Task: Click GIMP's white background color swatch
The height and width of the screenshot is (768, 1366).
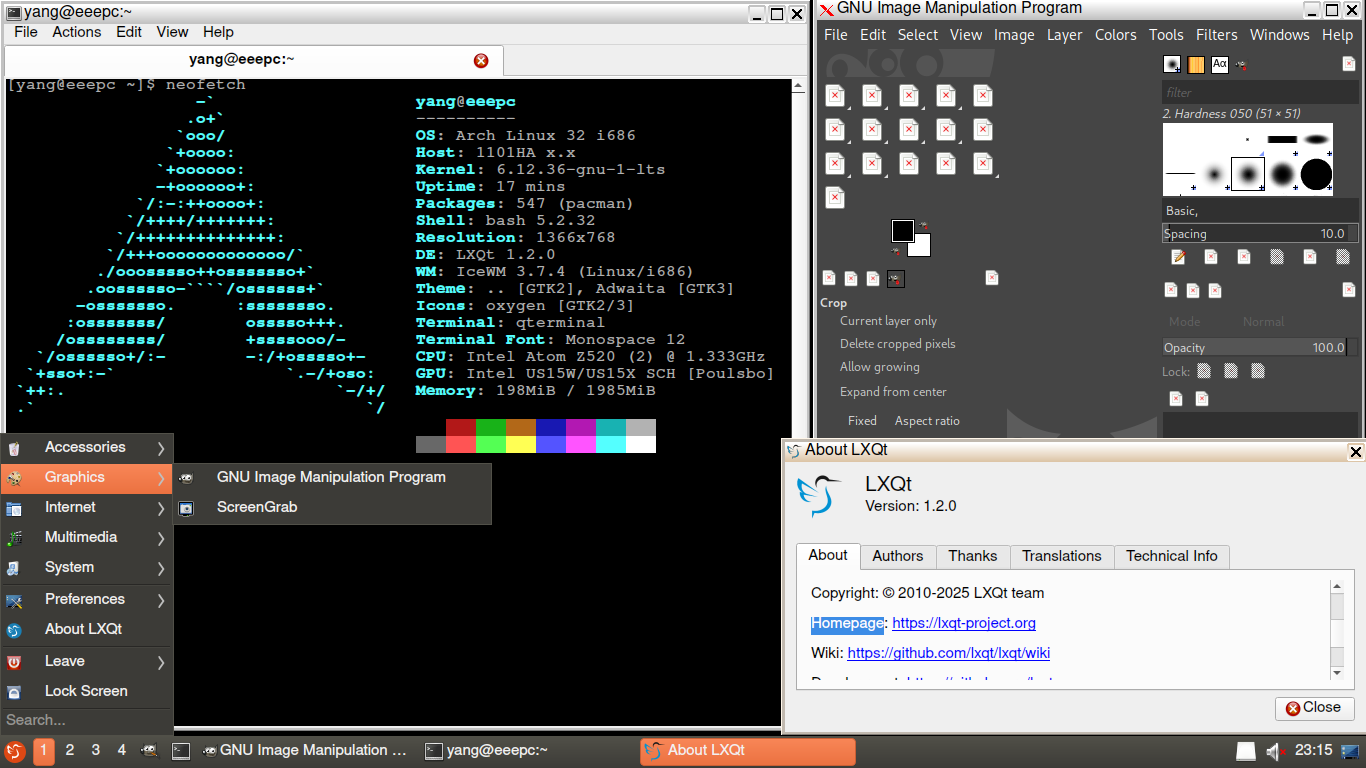Action: [x=923, y=248]
